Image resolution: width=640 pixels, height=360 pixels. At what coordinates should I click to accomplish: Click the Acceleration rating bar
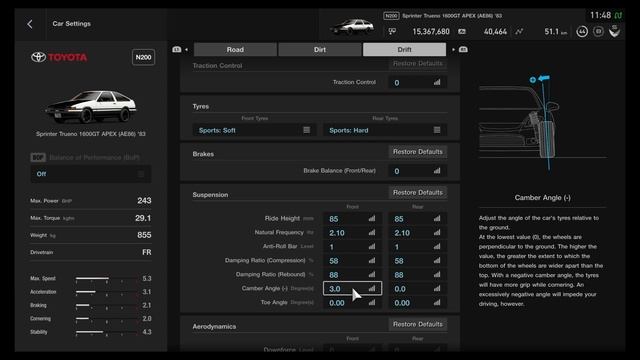(107, 292)
